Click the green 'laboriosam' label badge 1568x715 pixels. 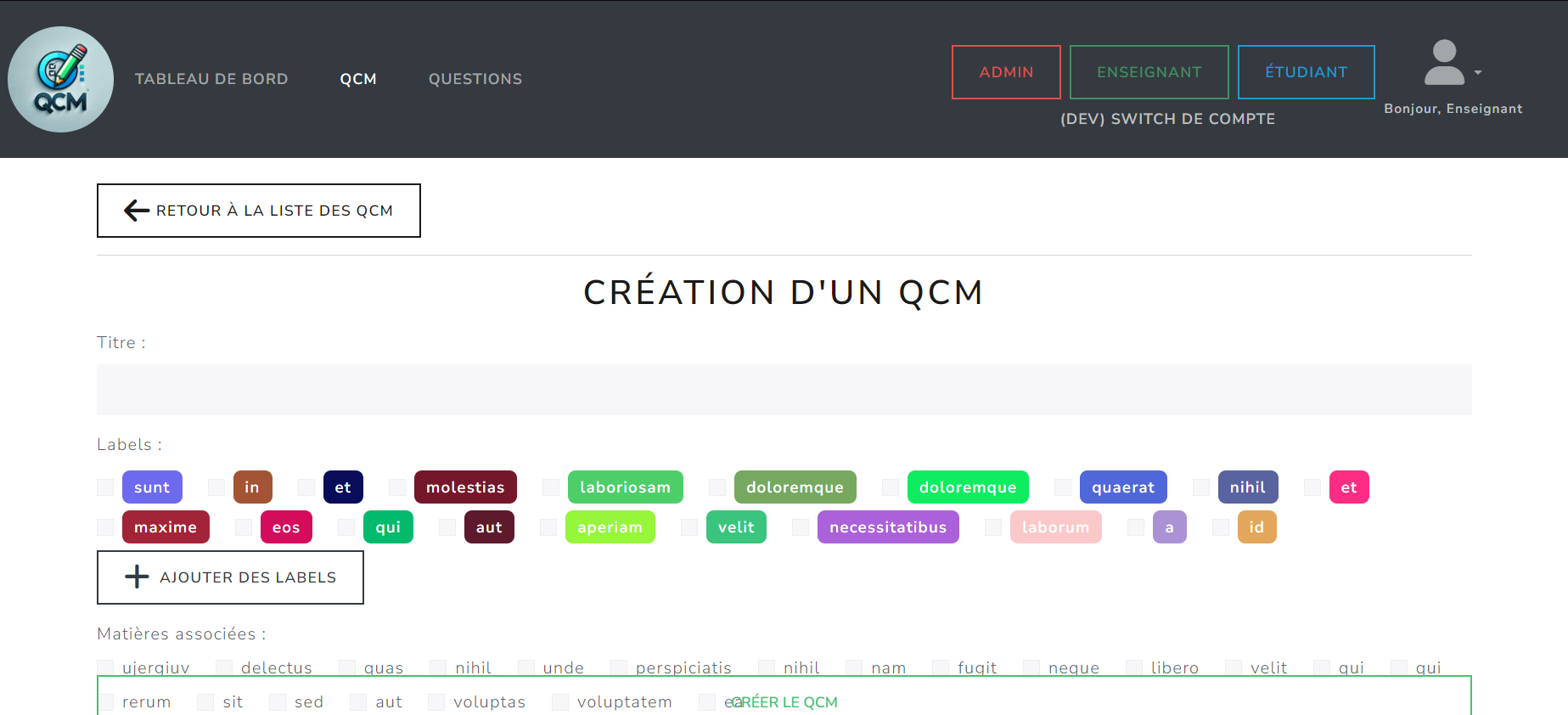625,487
